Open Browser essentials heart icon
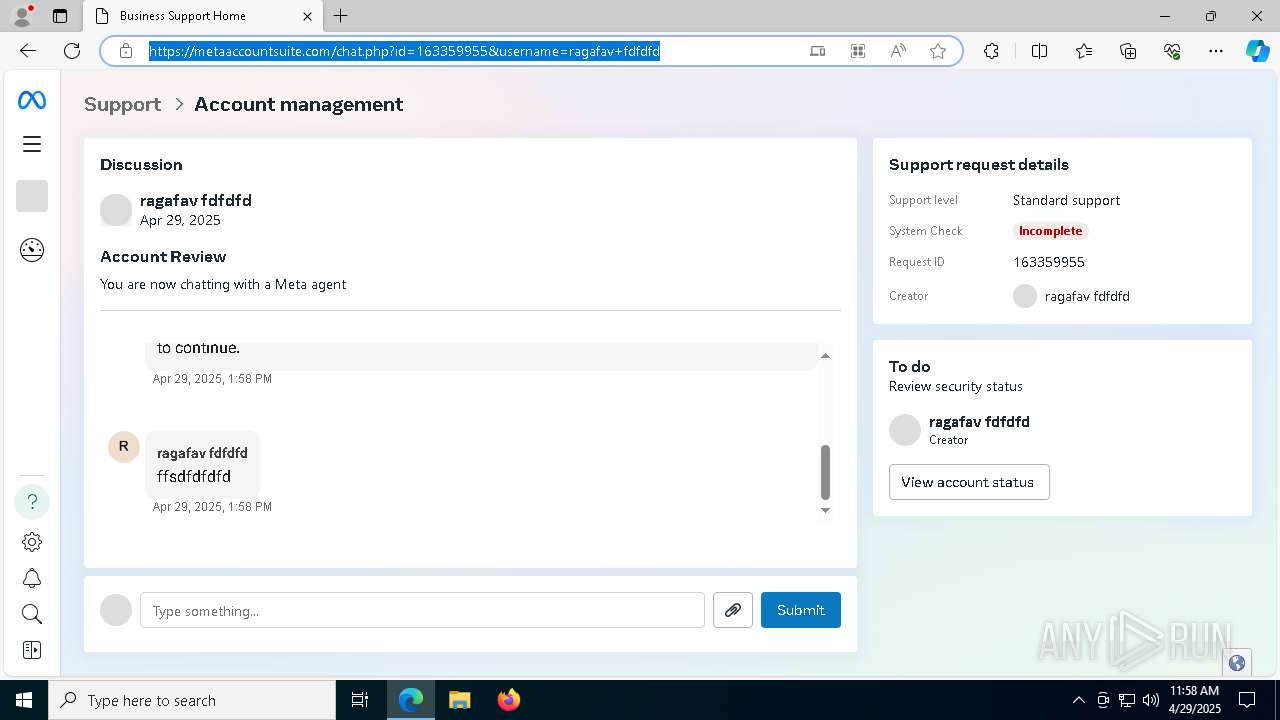This screenshot has width=1280, height=720. [1172, 51]
